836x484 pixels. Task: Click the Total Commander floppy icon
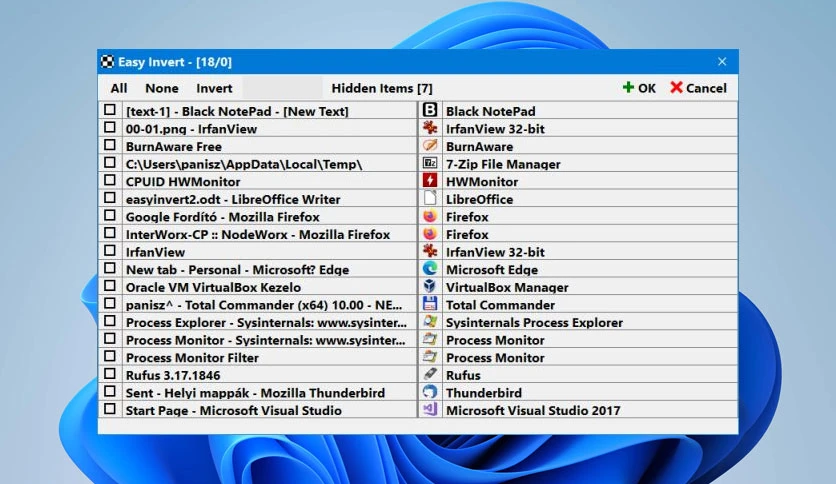(x=430, y=303)
